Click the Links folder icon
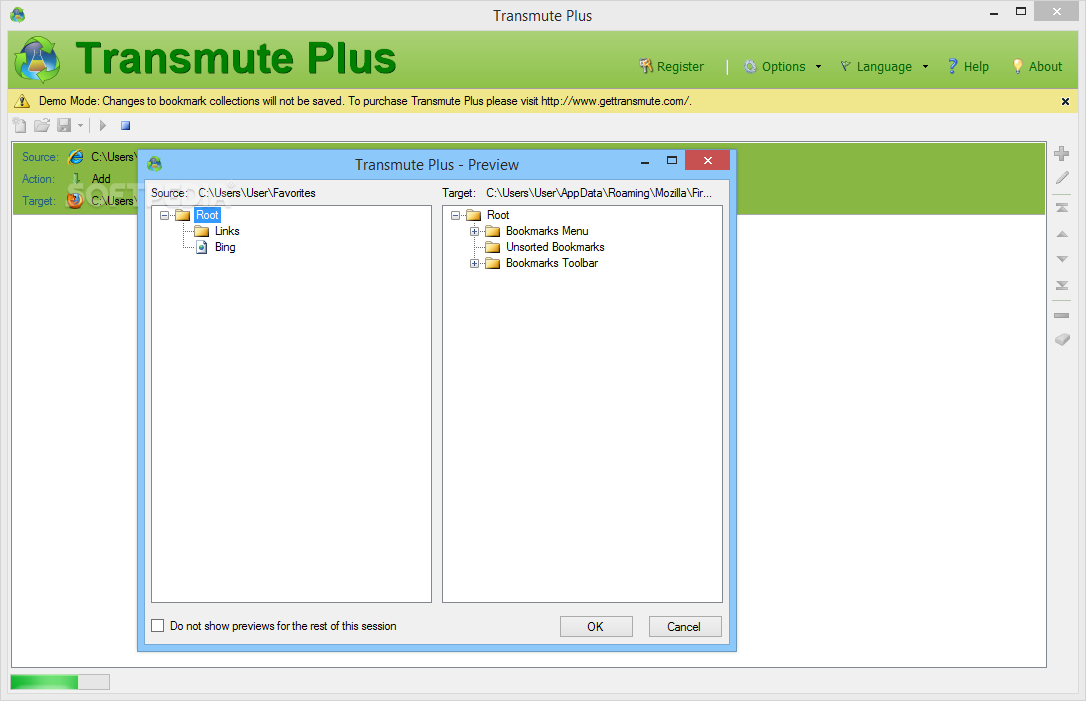The height and width of the screenshot is (701, 1086). click(202, 231)
